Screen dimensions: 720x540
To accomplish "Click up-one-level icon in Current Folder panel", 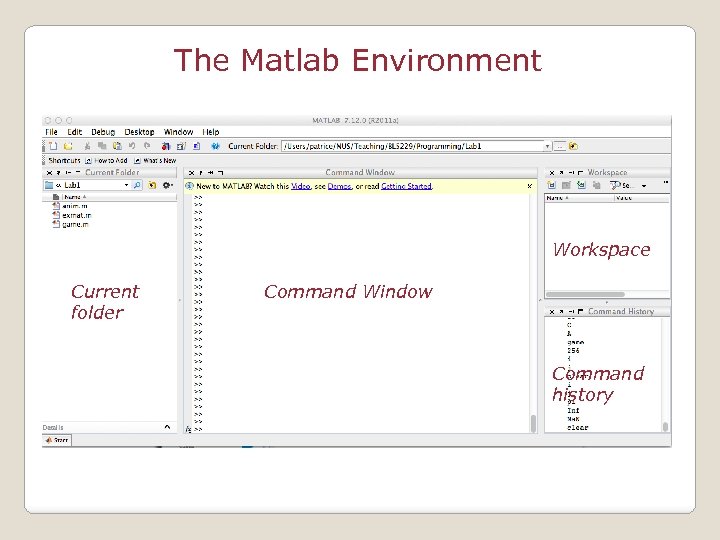I will tap(152, 185).
